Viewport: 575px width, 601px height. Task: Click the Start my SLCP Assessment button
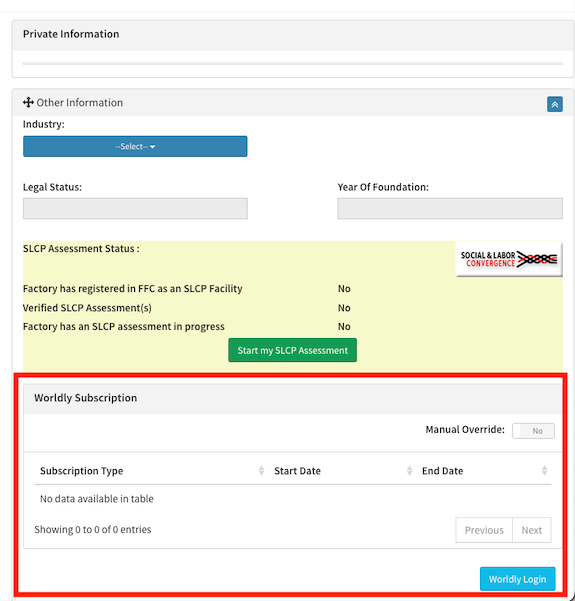(x=292, y=350)
